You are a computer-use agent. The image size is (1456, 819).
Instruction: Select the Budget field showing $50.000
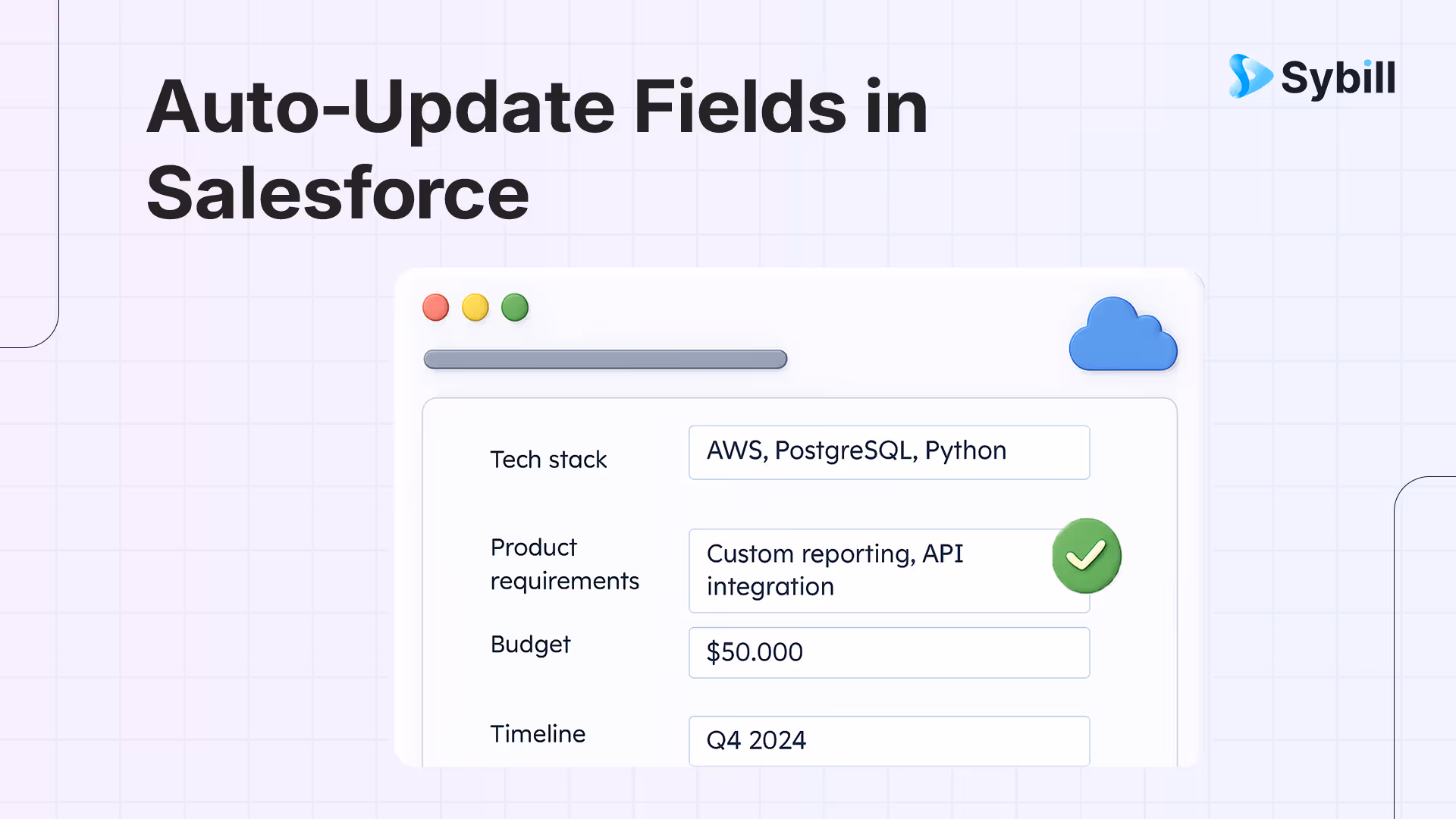click(889, 653)
